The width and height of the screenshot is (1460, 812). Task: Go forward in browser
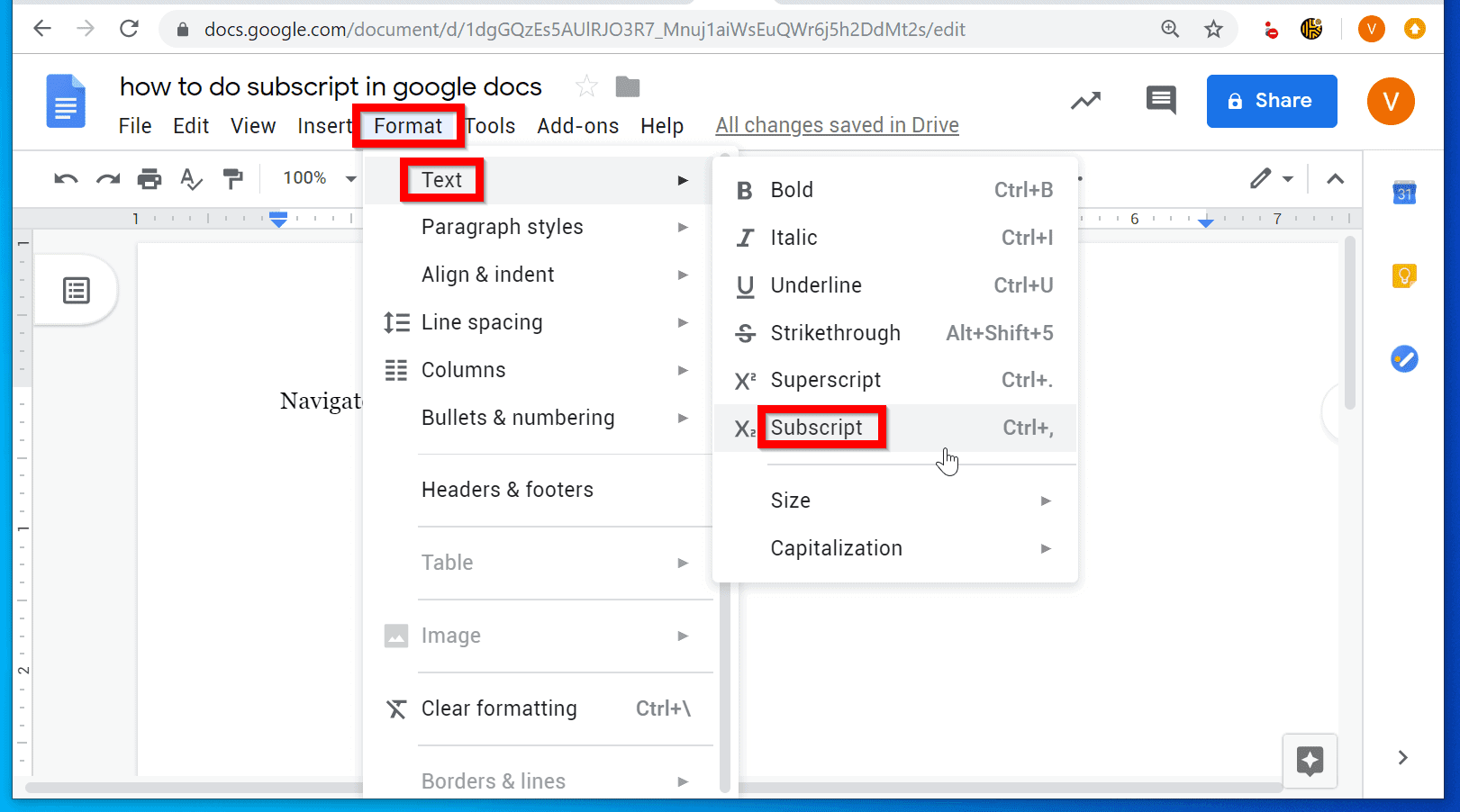tap(86, 29)
